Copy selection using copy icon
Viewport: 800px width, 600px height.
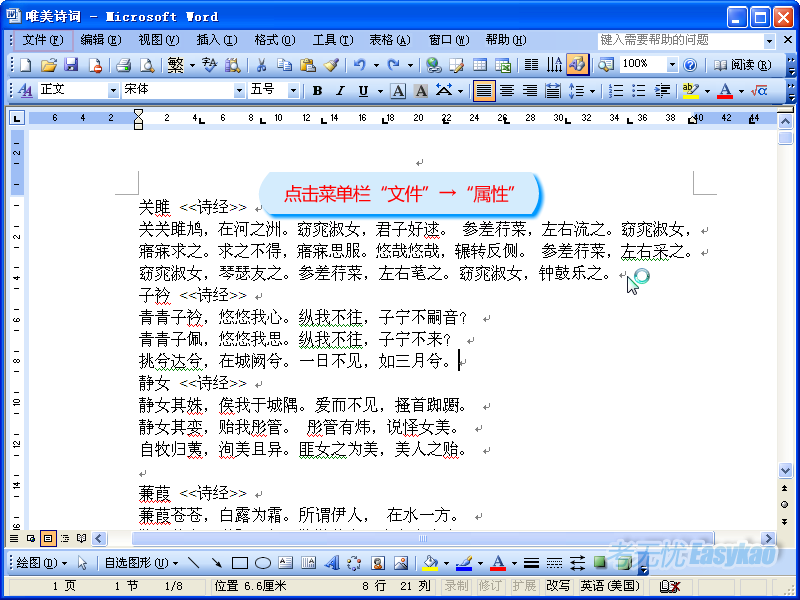284,65
